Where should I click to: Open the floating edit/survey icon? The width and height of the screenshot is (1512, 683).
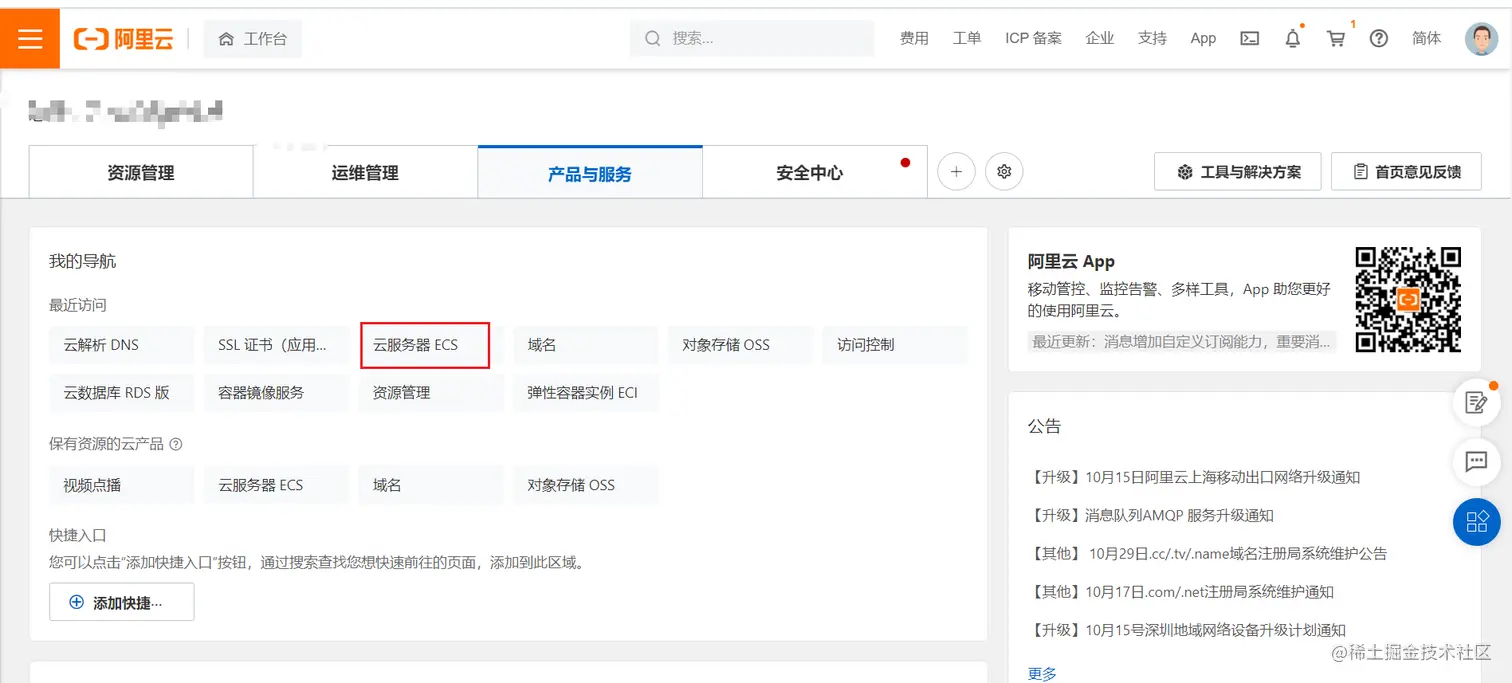pos(1476,403)
